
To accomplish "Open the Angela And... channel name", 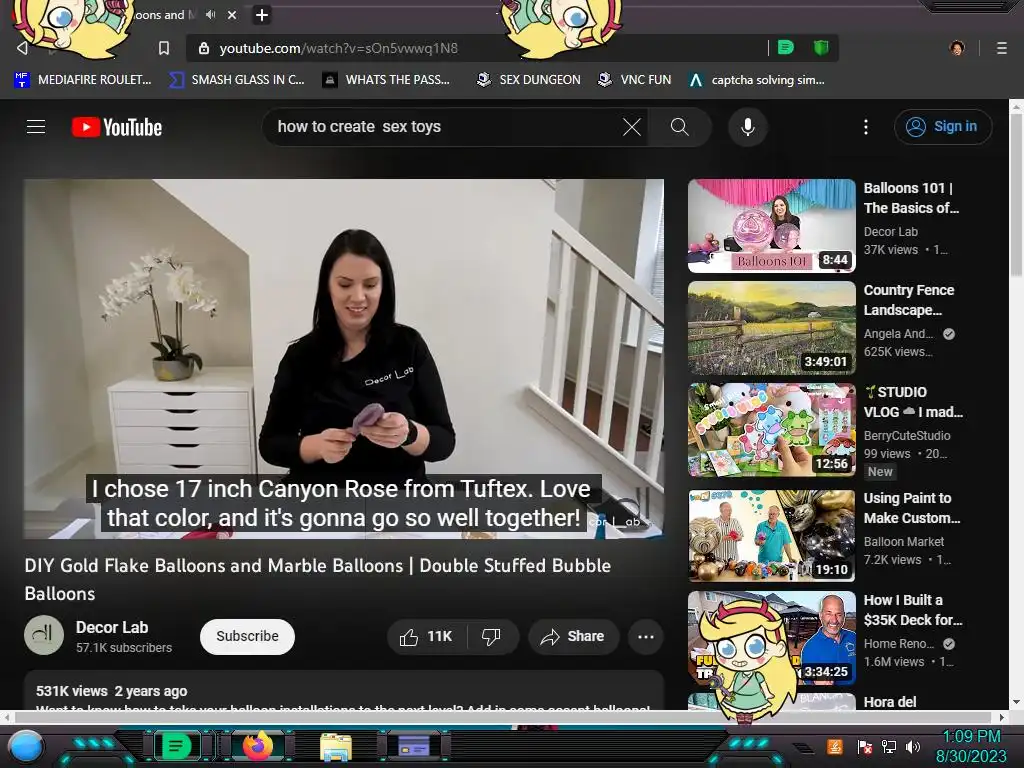I will (898, 334).
